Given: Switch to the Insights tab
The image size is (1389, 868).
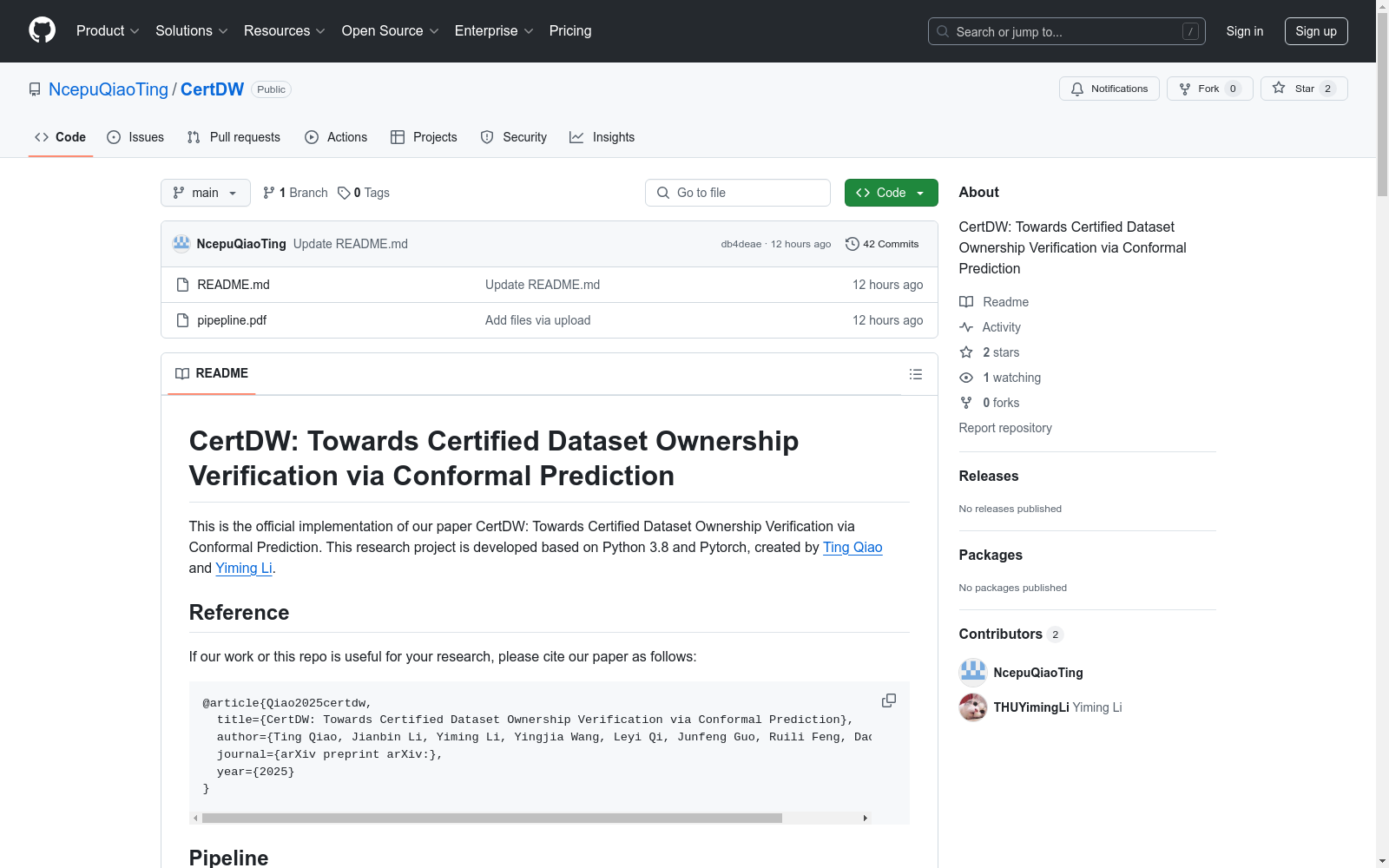Looking at the screenshot, I should tap(602, 137).
